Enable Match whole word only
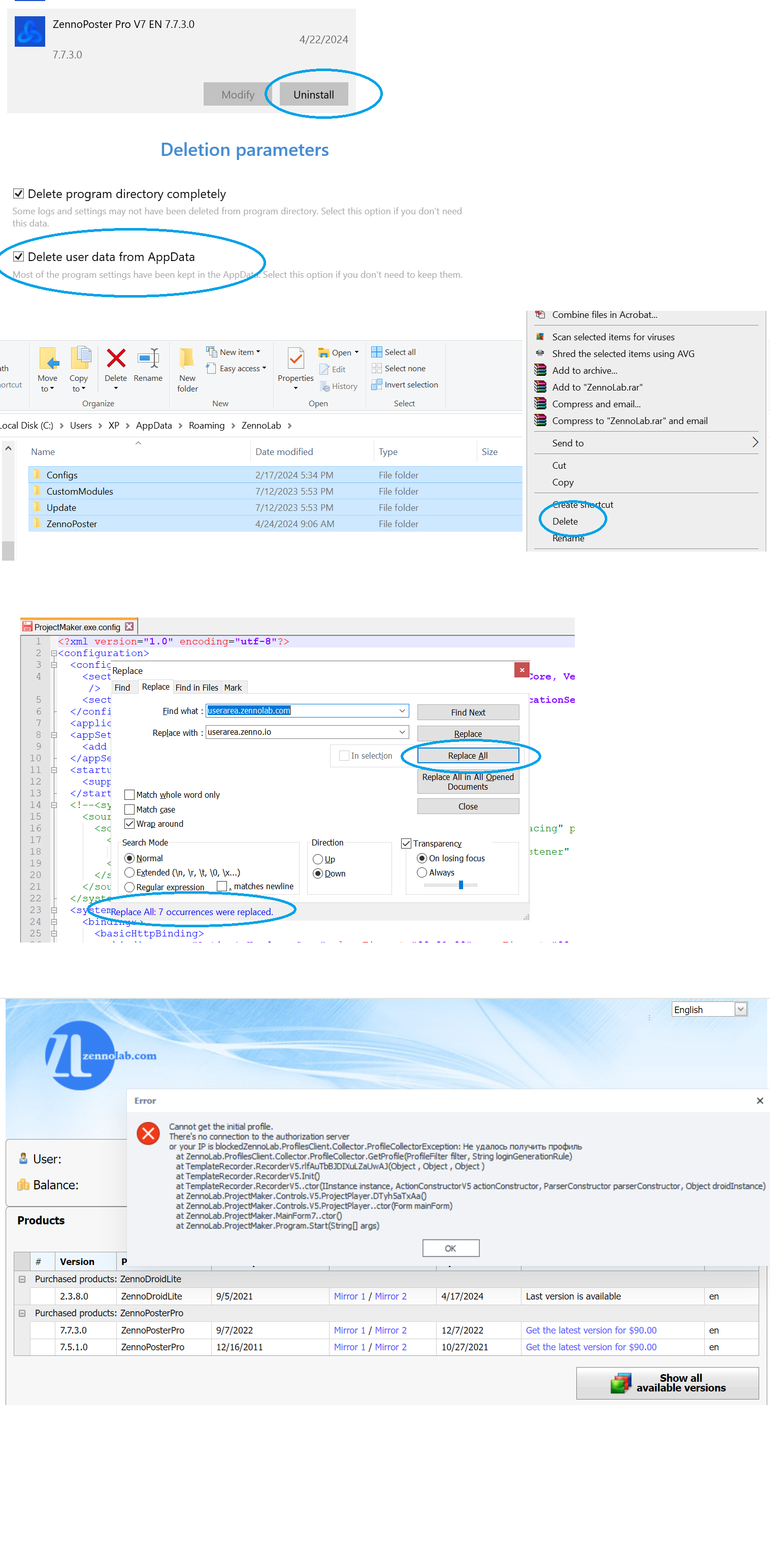 tap(129, 795)
